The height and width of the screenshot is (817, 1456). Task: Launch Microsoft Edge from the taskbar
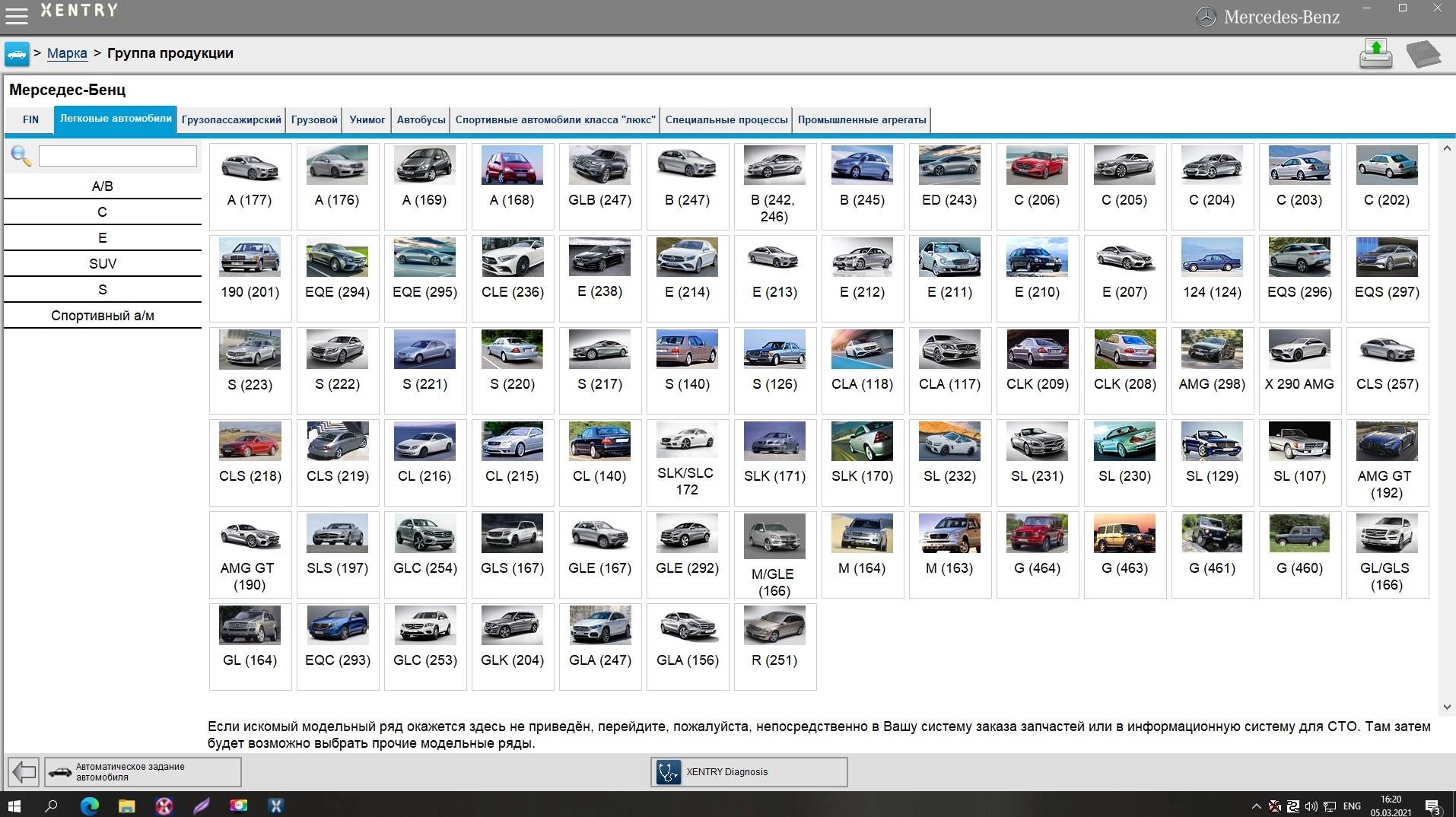pos(90,805)
